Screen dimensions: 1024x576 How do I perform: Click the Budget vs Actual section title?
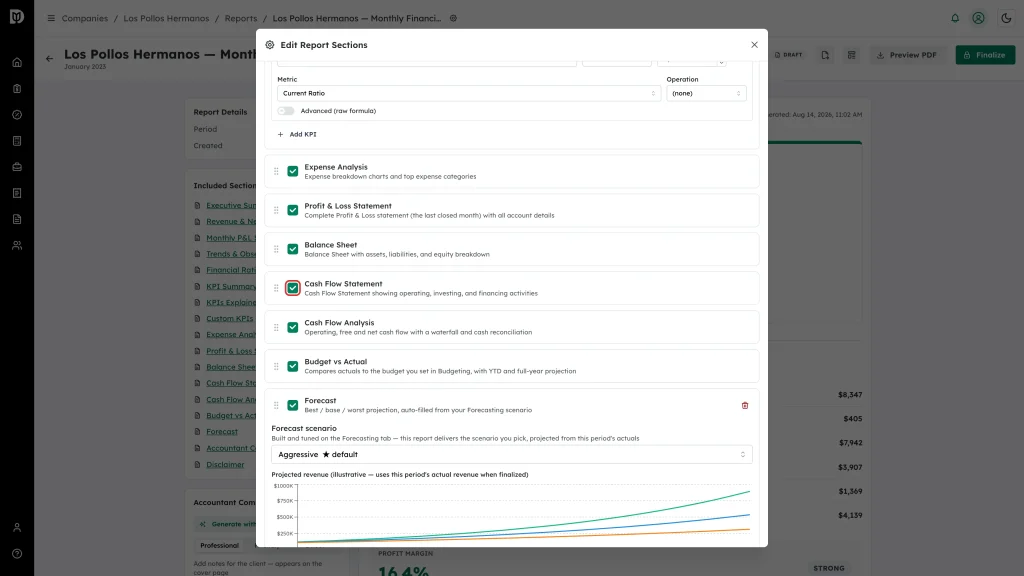[x=336, y=362]
